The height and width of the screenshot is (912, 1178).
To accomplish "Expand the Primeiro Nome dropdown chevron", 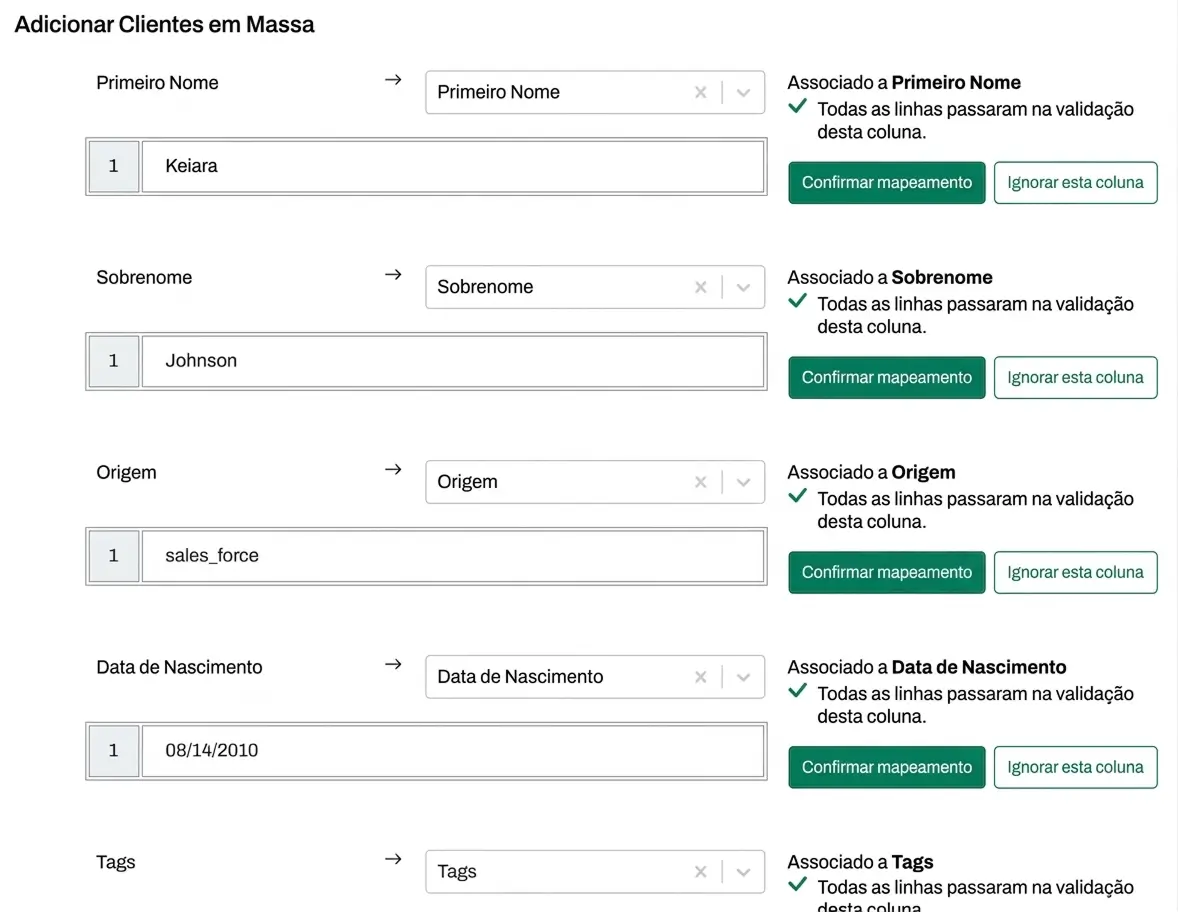I will point(743,92).
